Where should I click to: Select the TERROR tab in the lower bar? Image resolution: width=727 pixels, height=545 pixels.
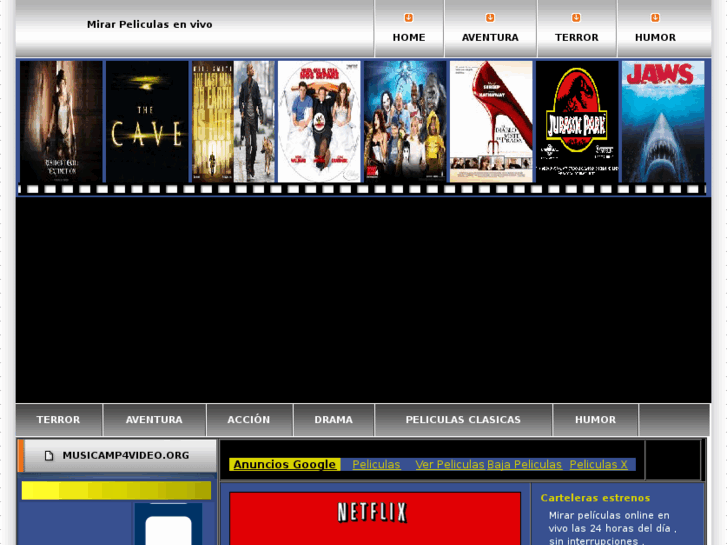point(59,420)
